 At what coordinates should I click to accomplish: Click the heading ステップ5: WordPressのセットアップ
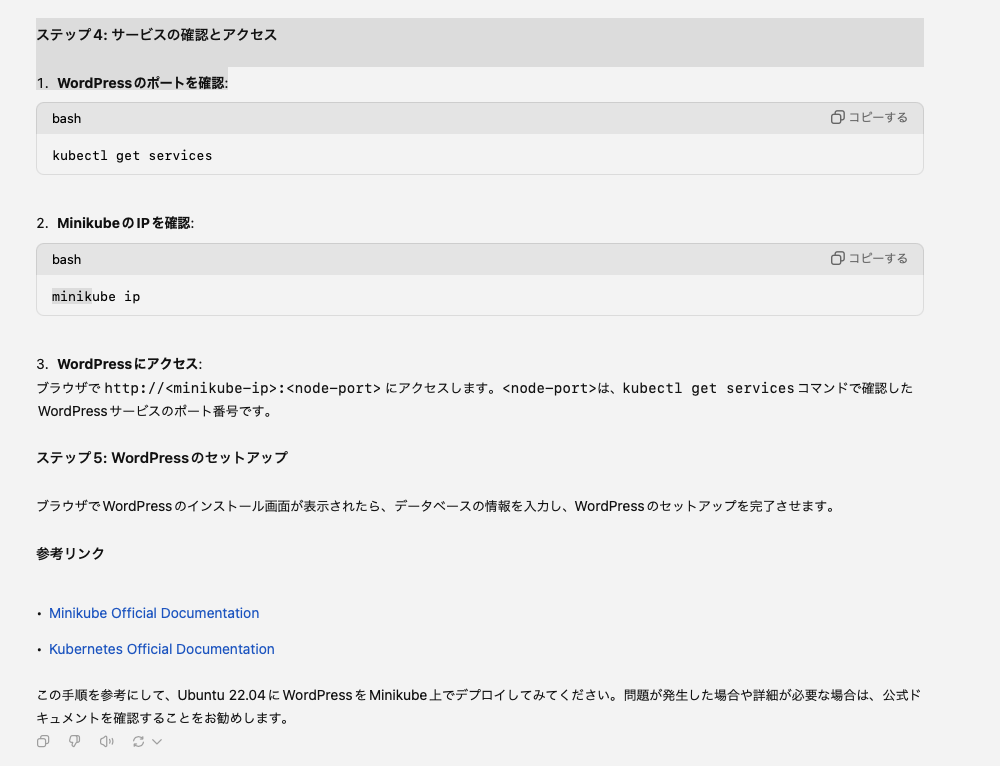(x=162, y=458)
